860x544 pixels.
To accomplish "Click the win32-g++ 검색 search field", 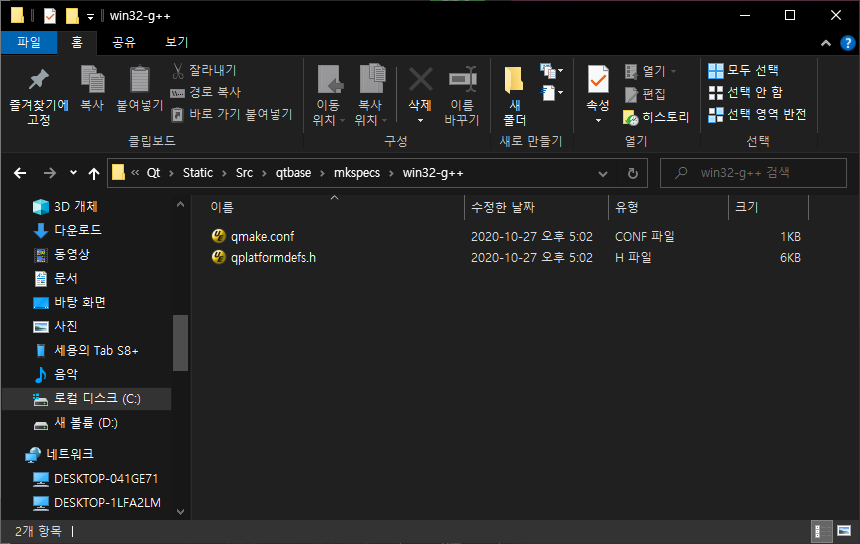I will [x=753, y=173].
